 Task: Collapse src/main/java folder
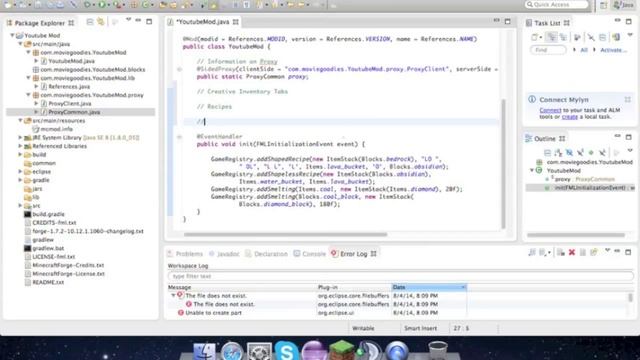20,44
